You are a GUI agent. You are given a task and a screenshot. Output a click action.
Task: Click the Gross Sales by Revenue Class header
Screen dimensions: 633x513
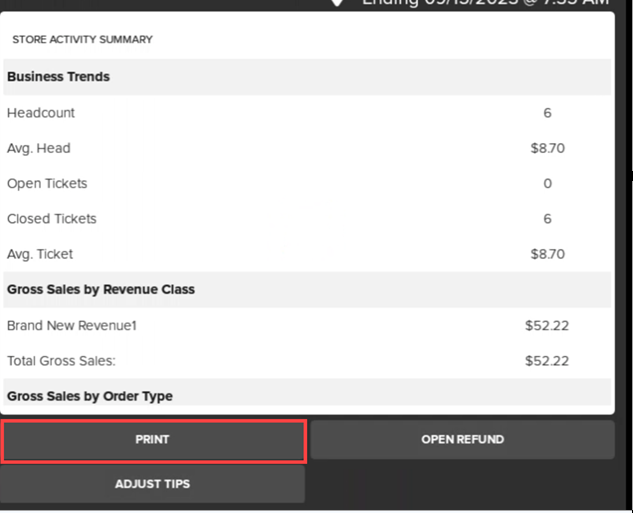[100, 290]
